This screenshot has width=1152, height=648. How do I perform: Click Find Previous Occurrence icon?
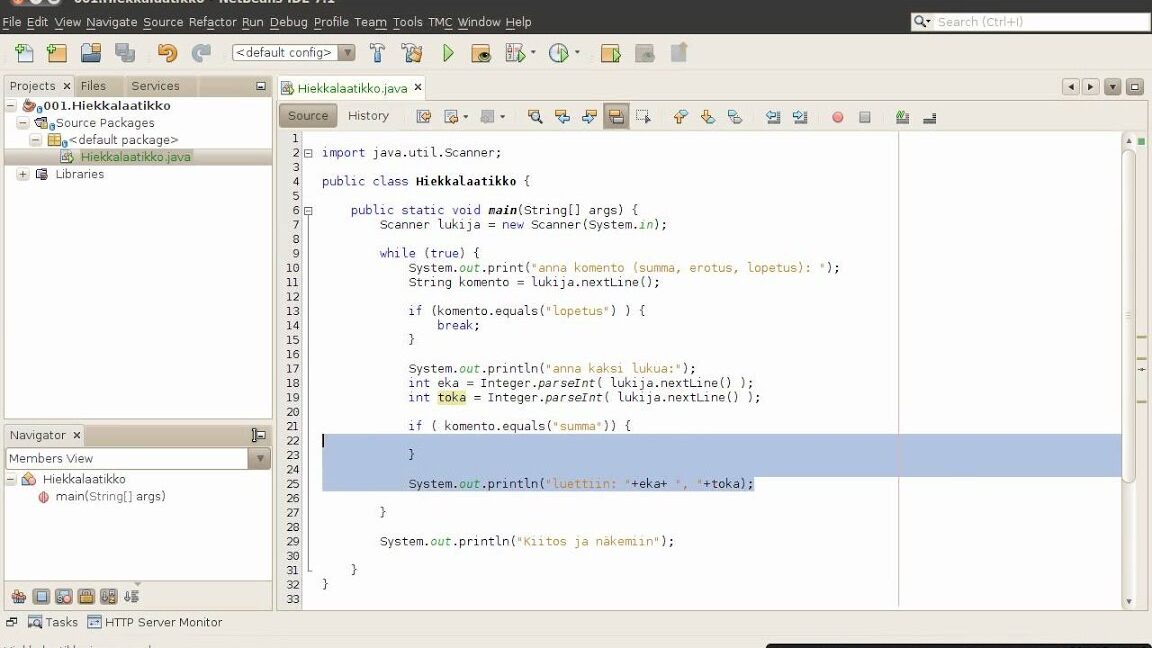point(562,117)
